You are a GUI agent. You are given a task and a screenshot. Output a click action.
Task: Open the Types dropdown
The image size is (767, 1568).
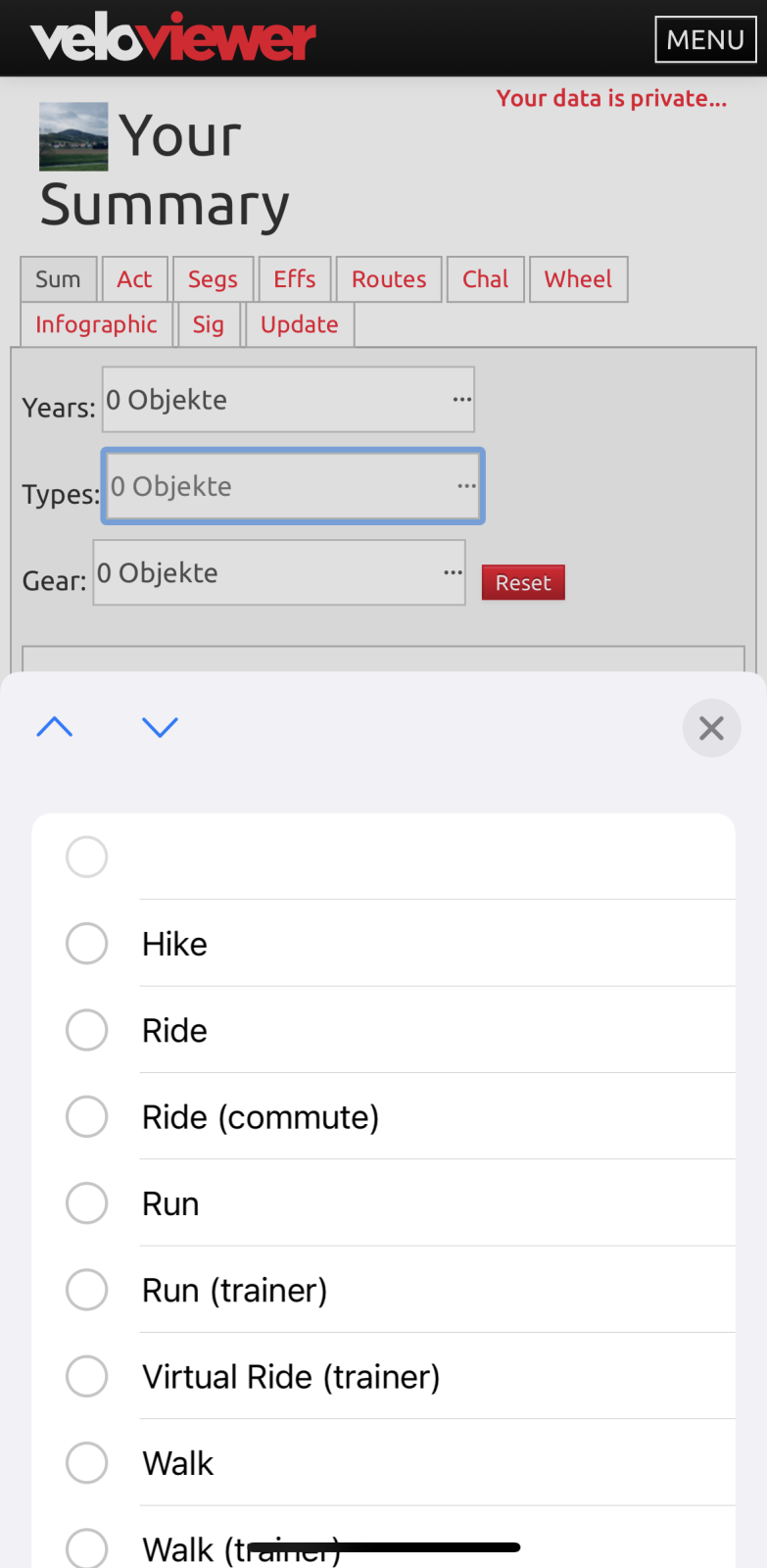pyautogui.click(x=293, y=486)
